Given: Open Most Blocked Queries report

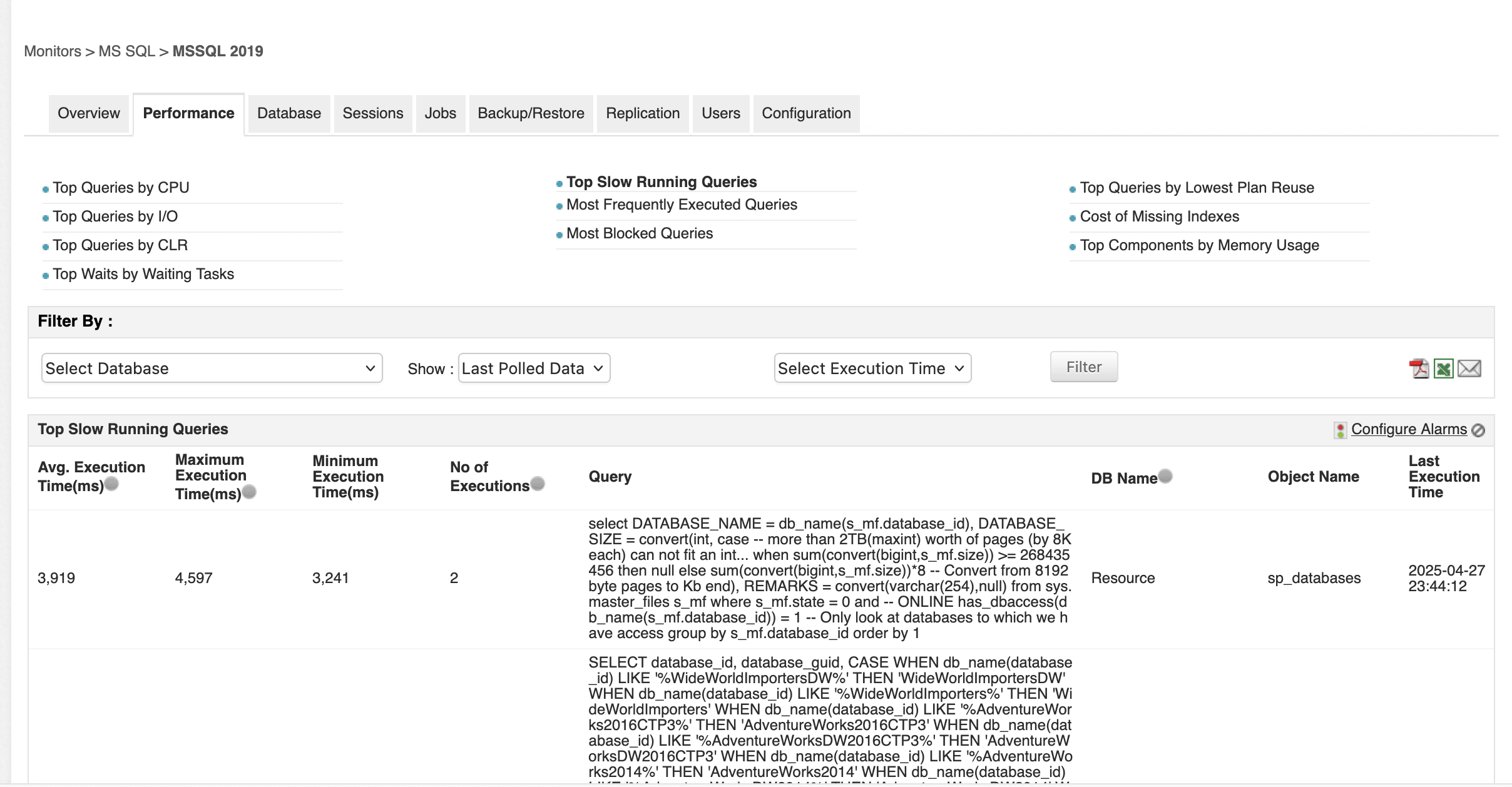Looking at the screenshot, I should 639,233.
